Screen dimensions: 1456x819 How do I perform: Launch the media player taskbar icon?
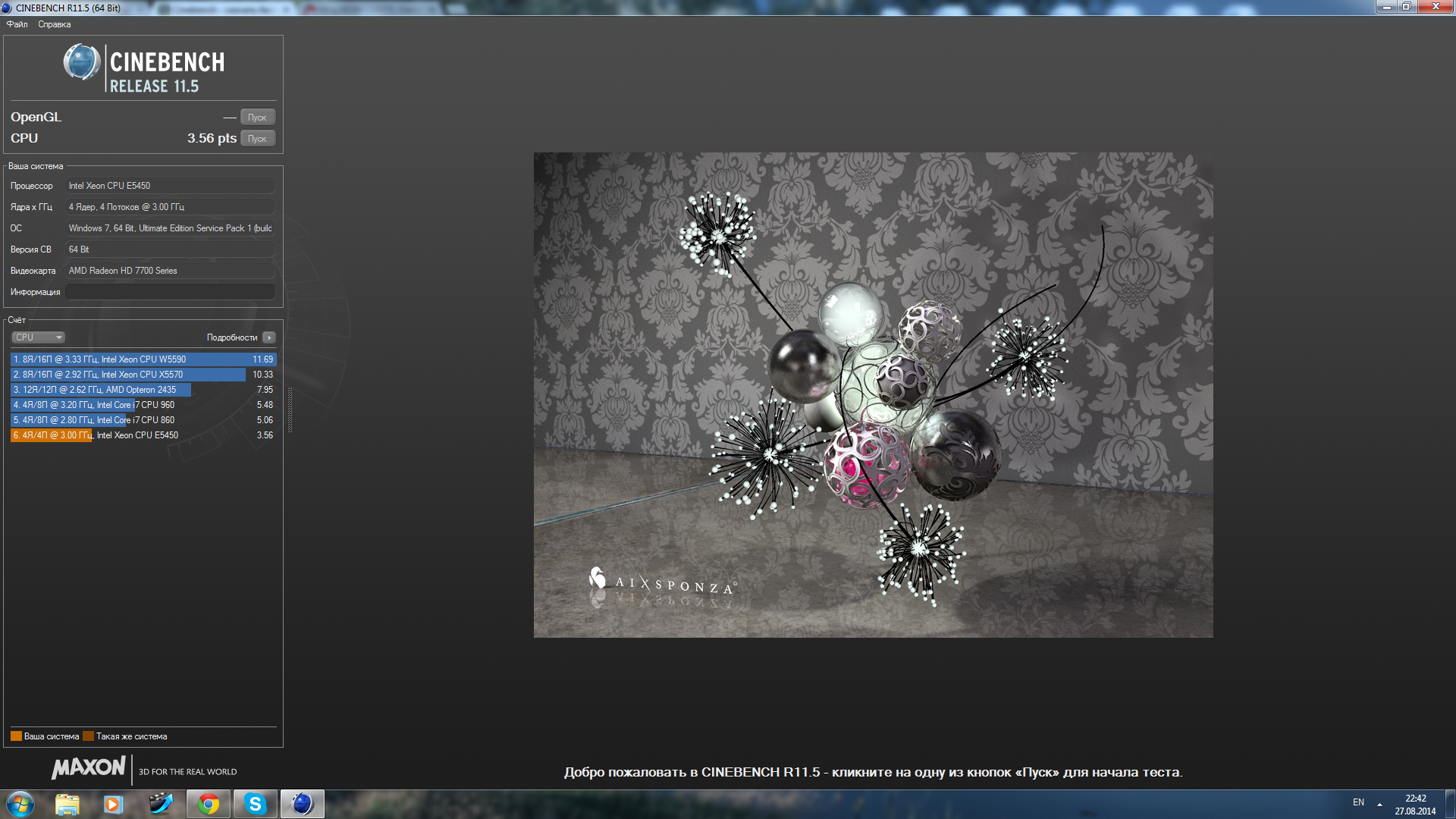(x=114, y=804)
